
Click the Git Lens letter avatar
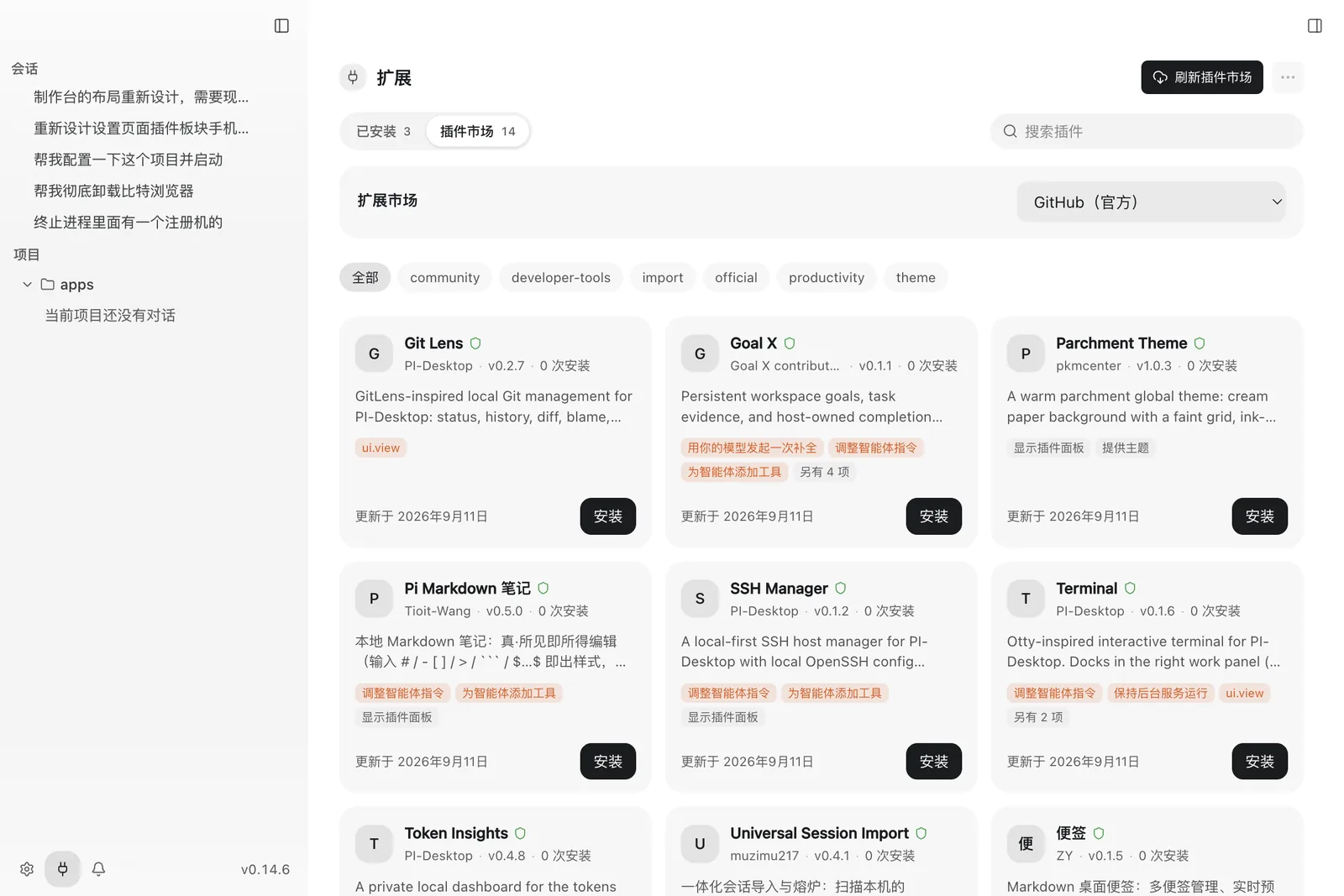375,354
